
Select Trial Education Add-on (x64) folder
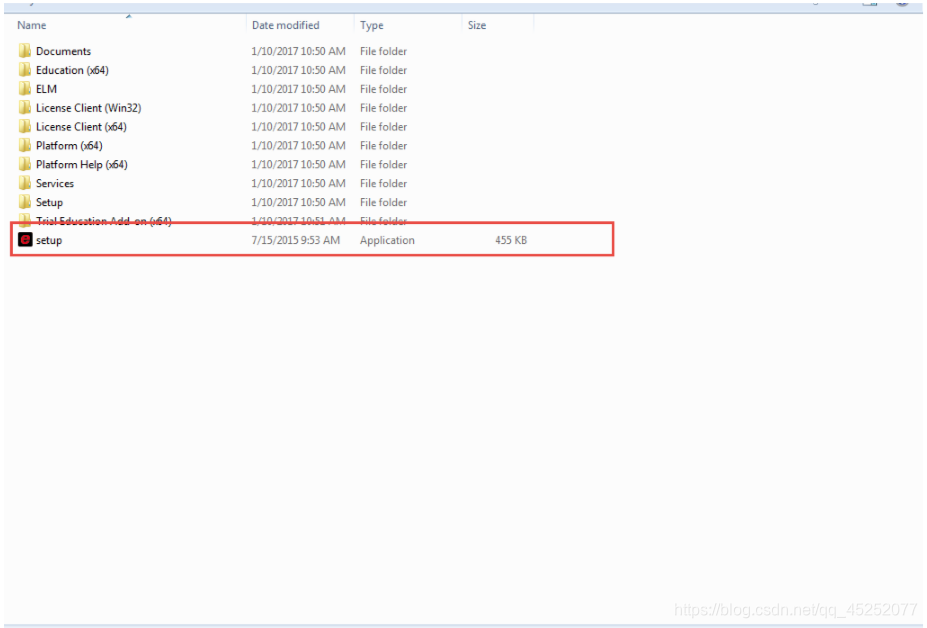pyautogui.click(x=103, y=221)
